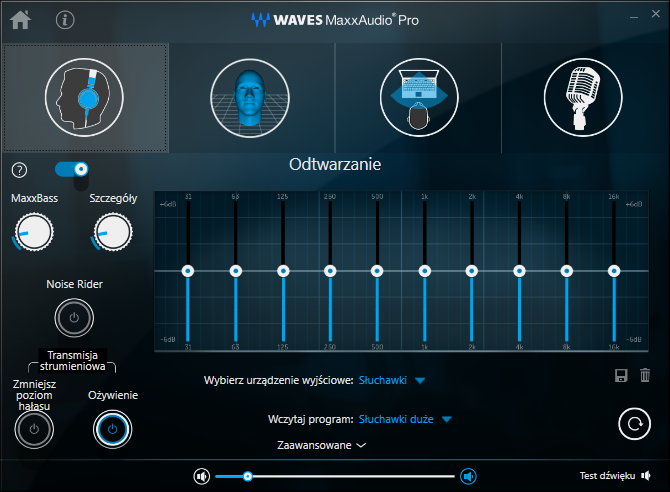Click the 125 Hz equalizer slider handle

[283, 271]
